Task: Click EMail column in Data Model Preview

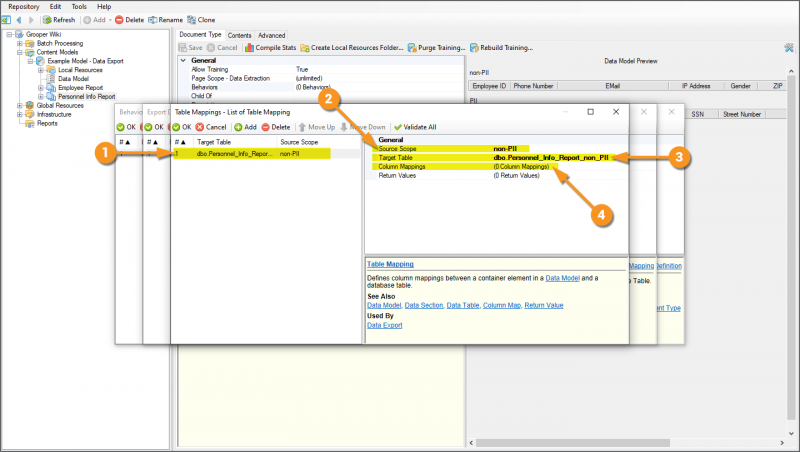Action: tap(613, 86)
